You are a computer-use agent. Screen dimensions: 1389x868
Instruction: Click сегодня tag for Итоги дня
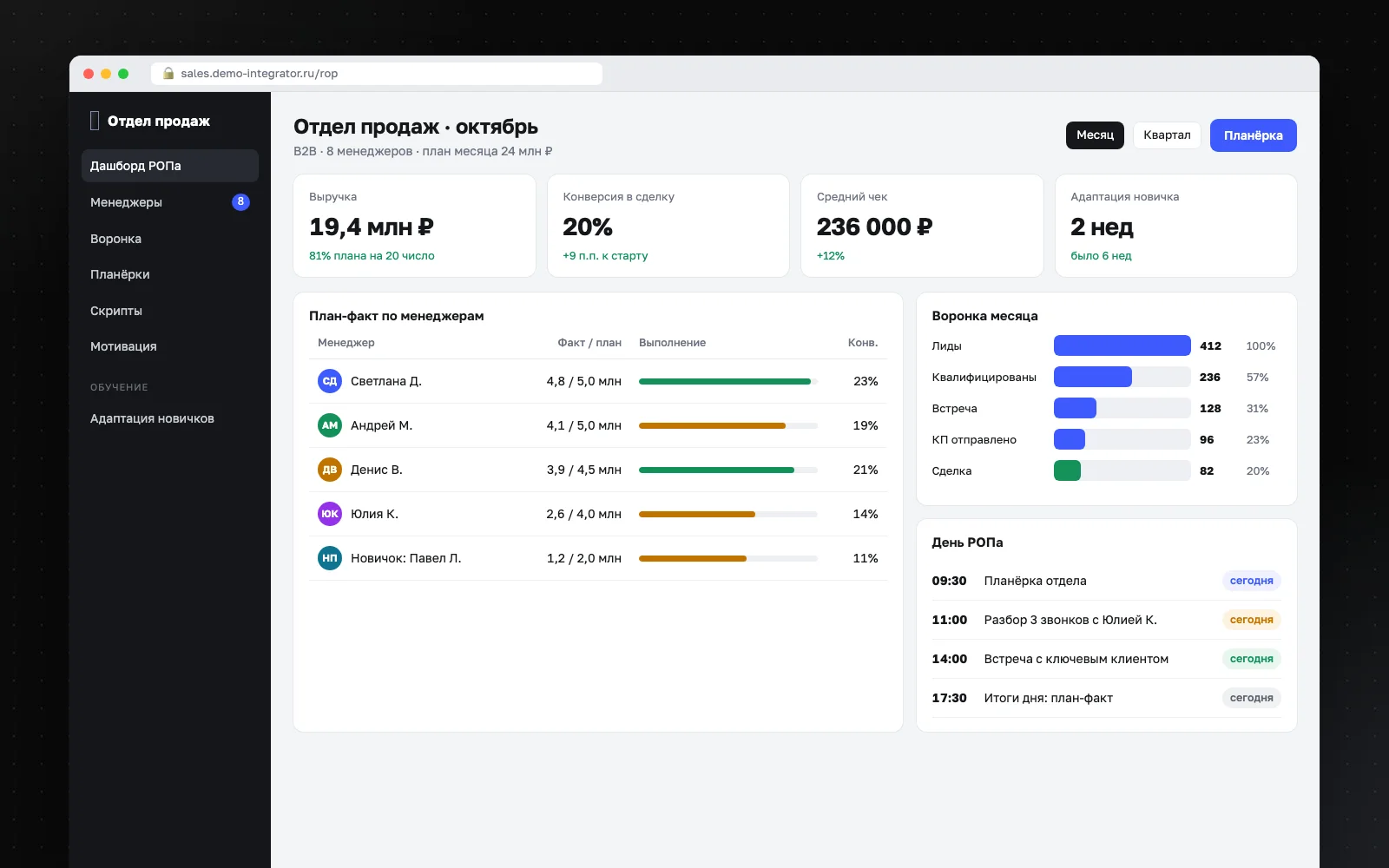coord(1251,698)
